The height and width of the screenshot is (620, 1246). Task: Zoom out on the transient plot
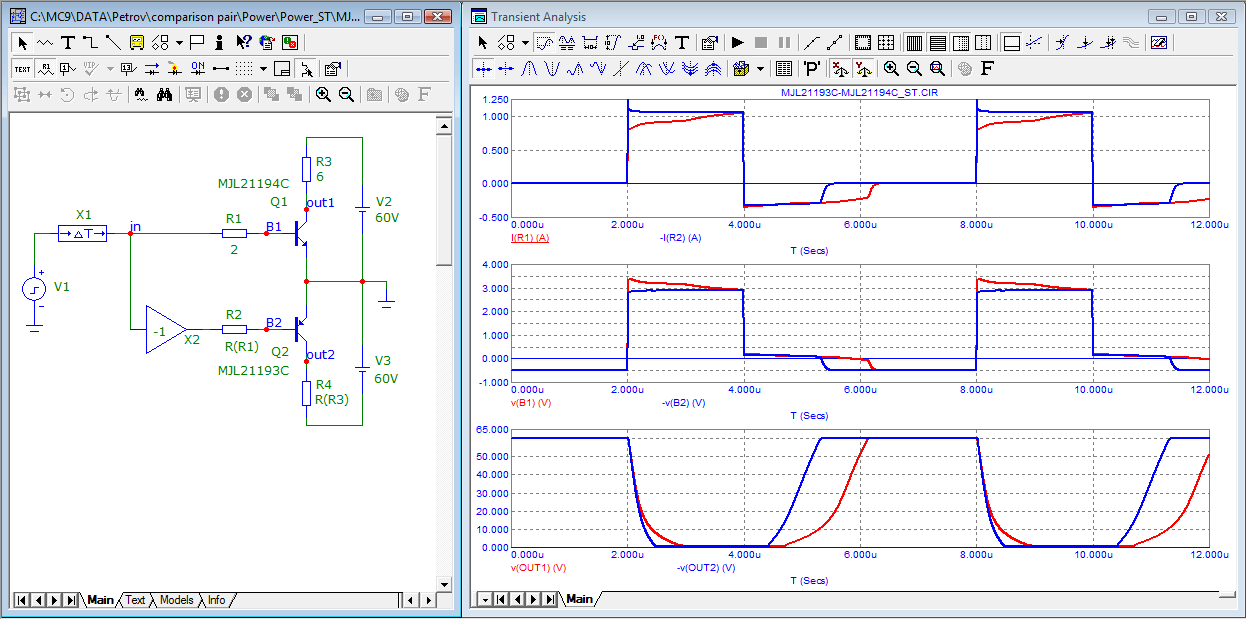click(x=914, y=69)
